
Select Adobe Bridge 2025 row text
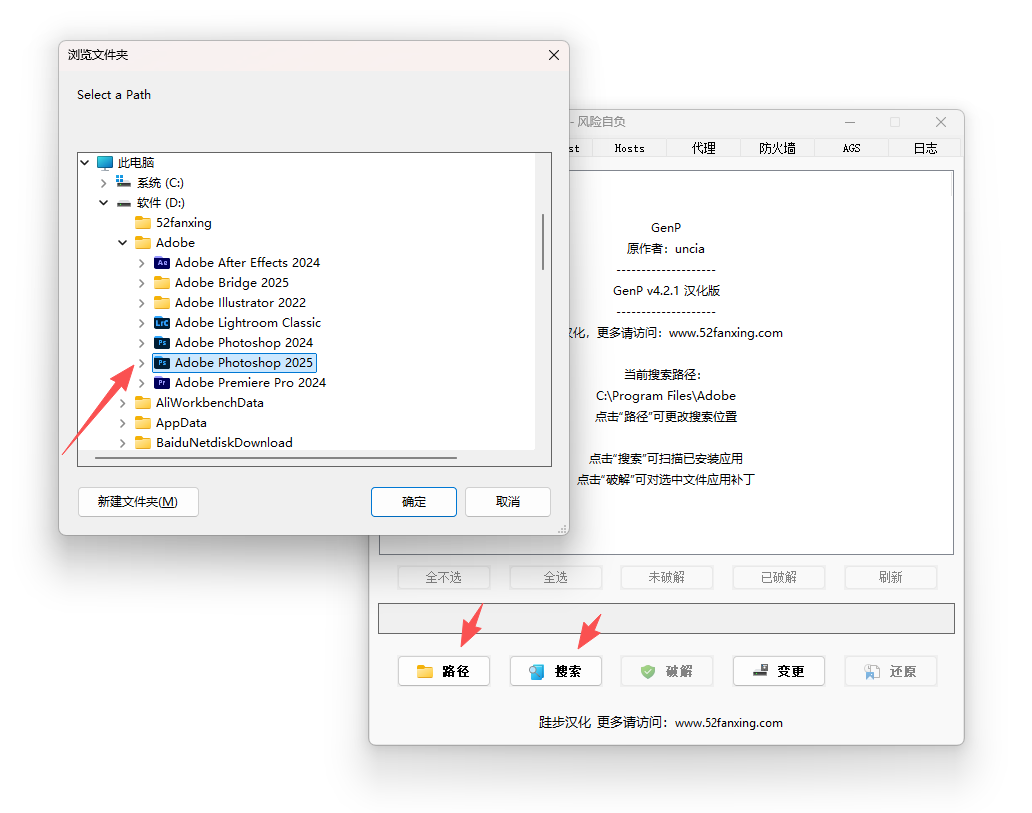[x=232, y=282]
